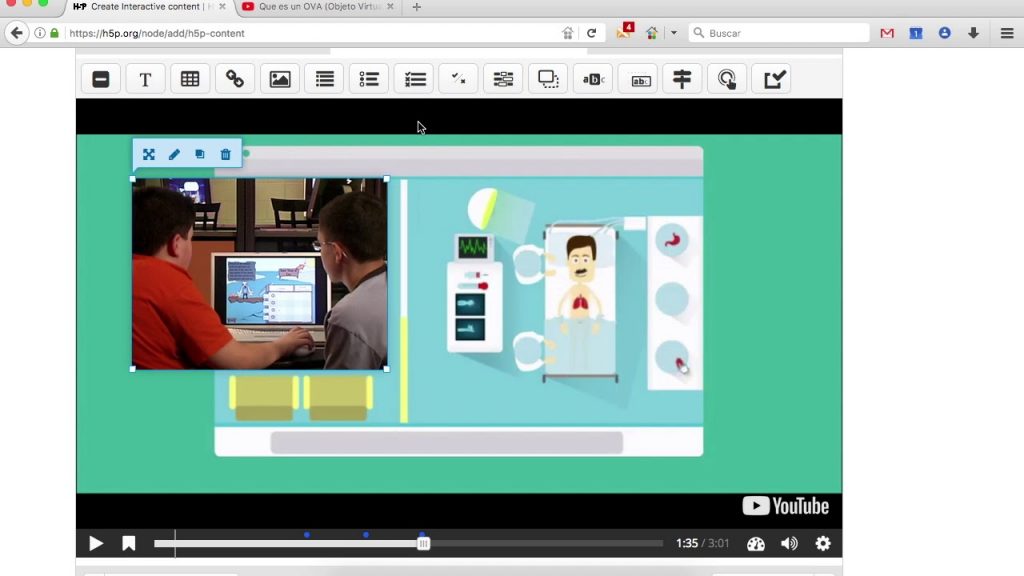The height and width of the screenshot is (576, 1024).
Task: Insert a Link interaction
Action: 235,80
